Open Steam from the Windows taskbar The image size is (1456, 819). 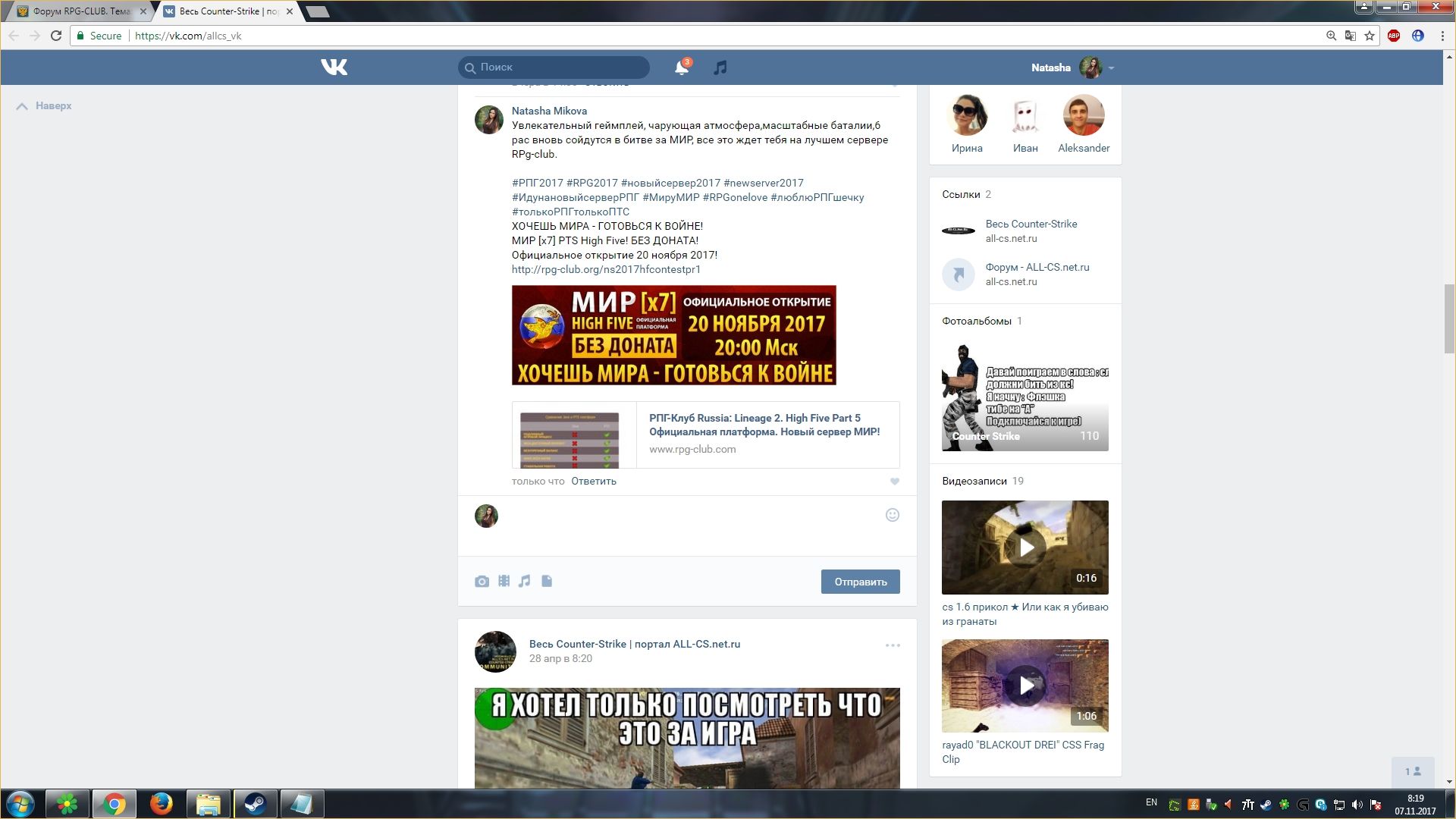(255, 804)
